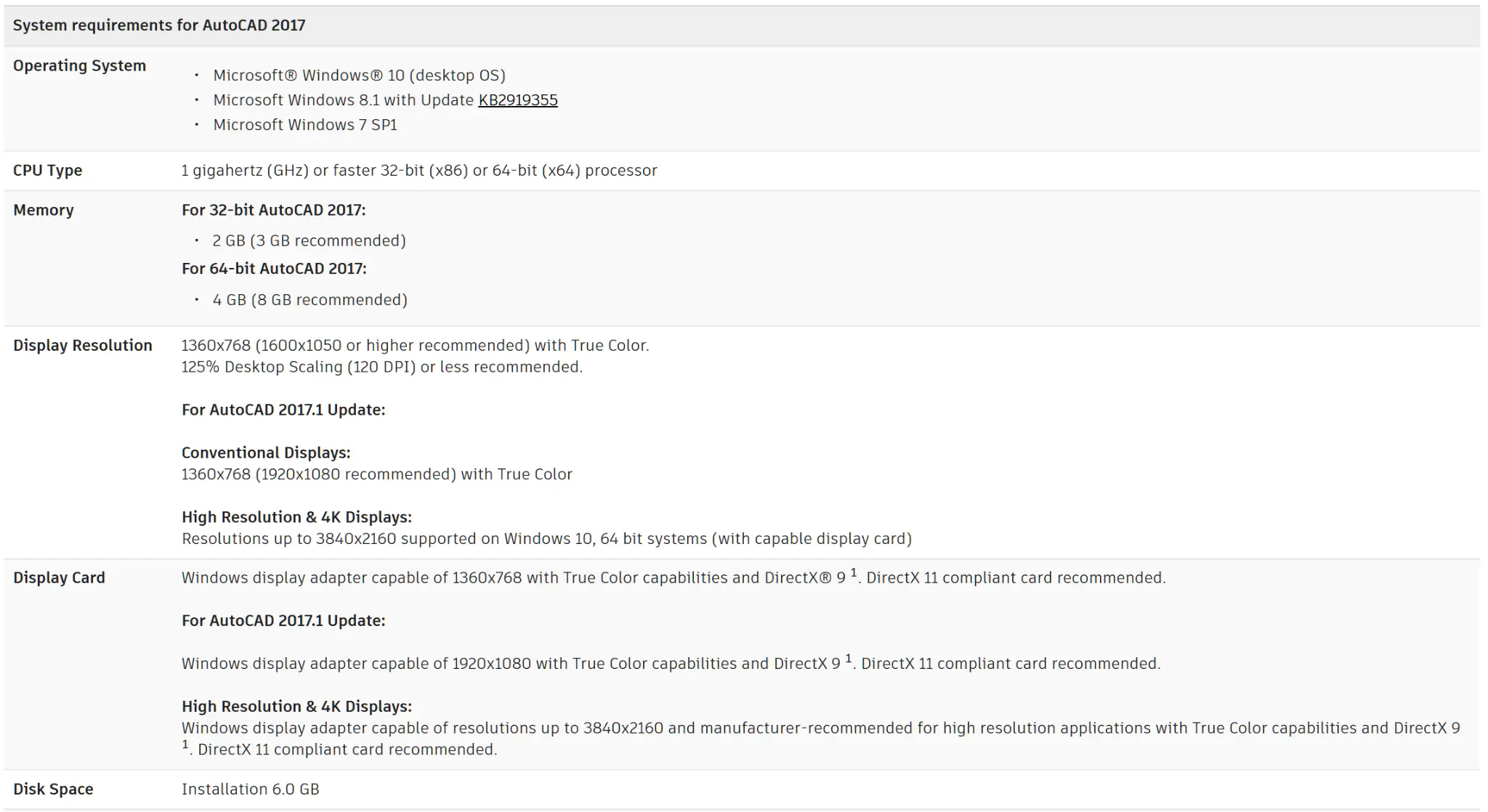Click the Microsoft Windows 7 SP1 list item
This screenshot has height=812, width=1488.
click(305, 125)
